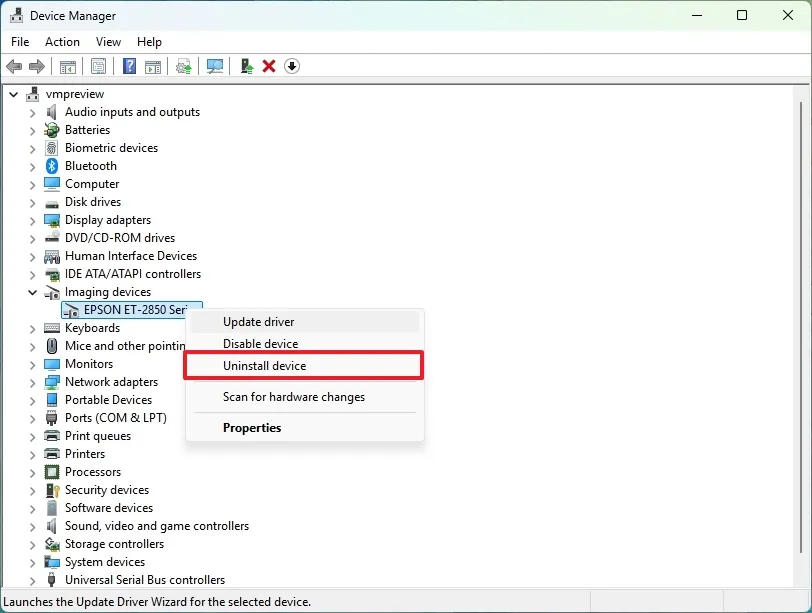Click Properties in the context menu
This screenshot has width=812, height=613.
[252, 428]
